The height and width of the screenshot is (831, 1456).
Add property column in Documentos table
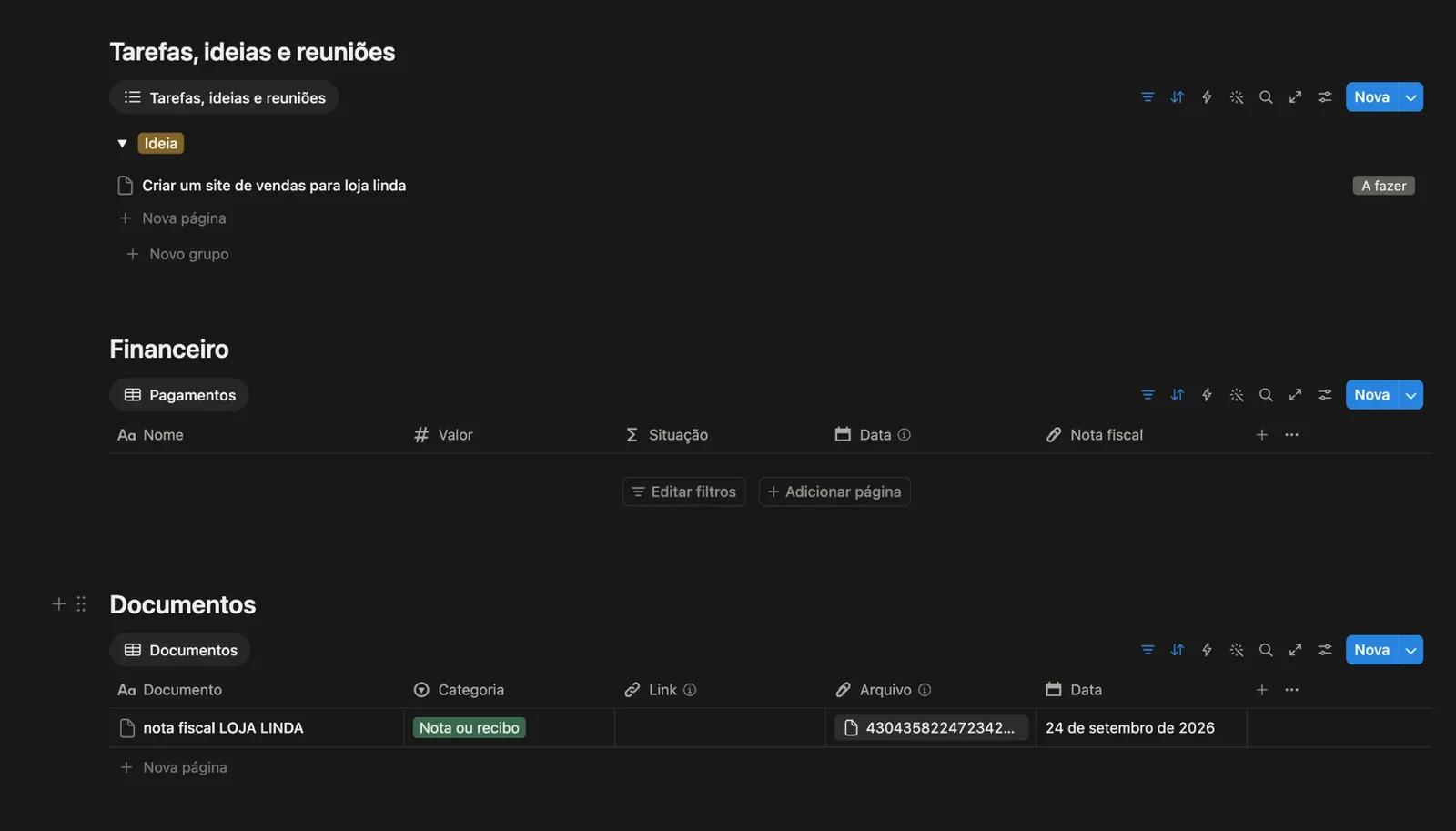[1262, 690]
